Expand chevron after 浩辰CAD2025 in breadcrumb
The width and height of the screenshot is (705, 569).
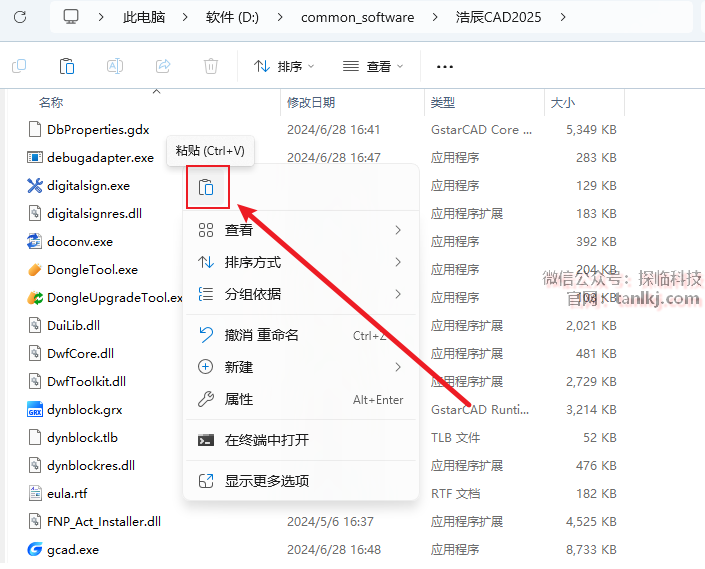pos(563,17)
